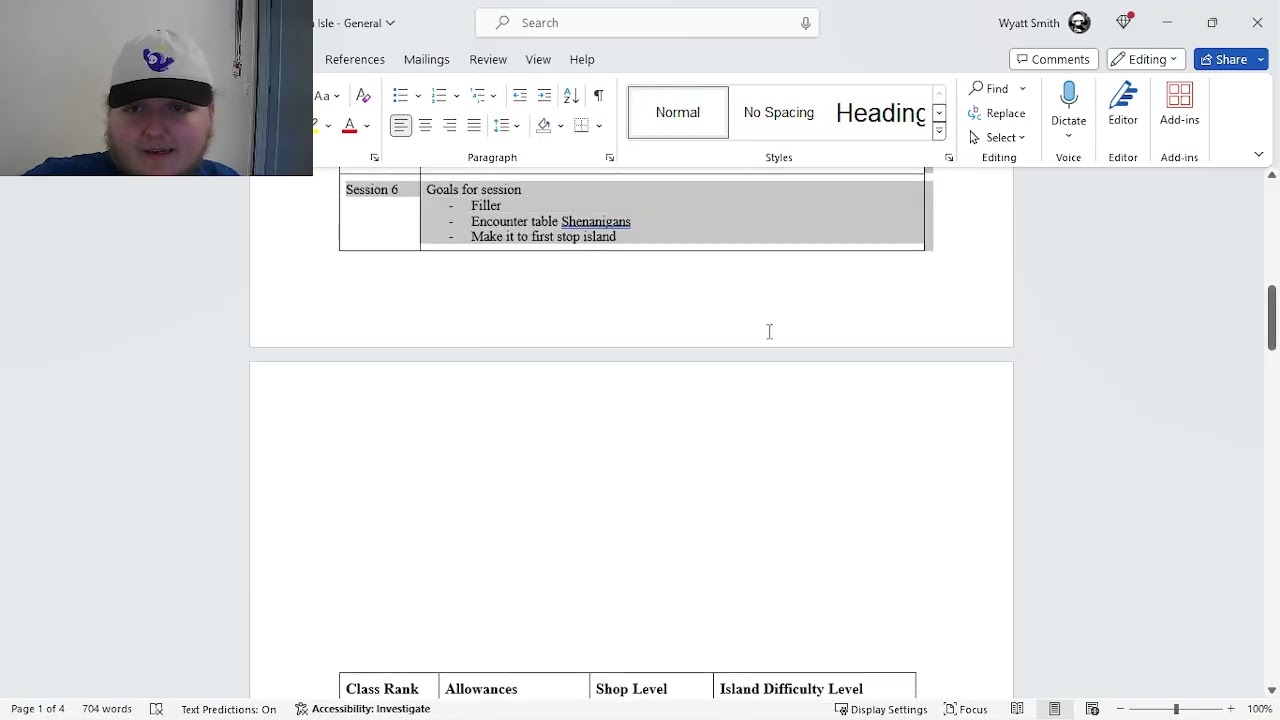
Task: Center align the paragraph
Action: tap(425, 125)
